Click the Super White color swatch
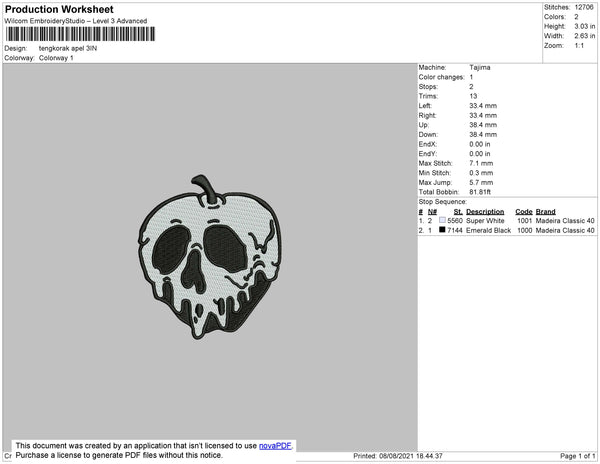 pos(442,220)
